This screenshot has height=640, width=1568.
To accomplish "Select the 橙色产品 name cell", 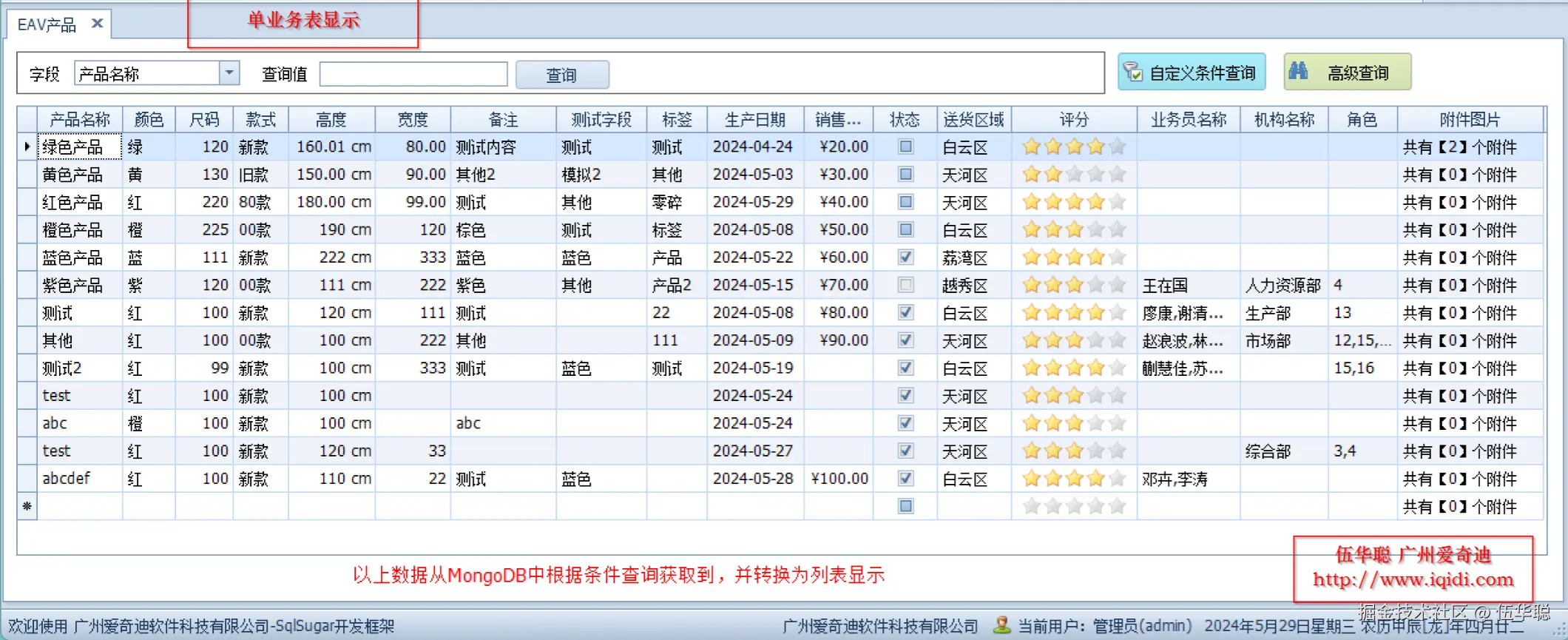I will [x=80, y=229].
